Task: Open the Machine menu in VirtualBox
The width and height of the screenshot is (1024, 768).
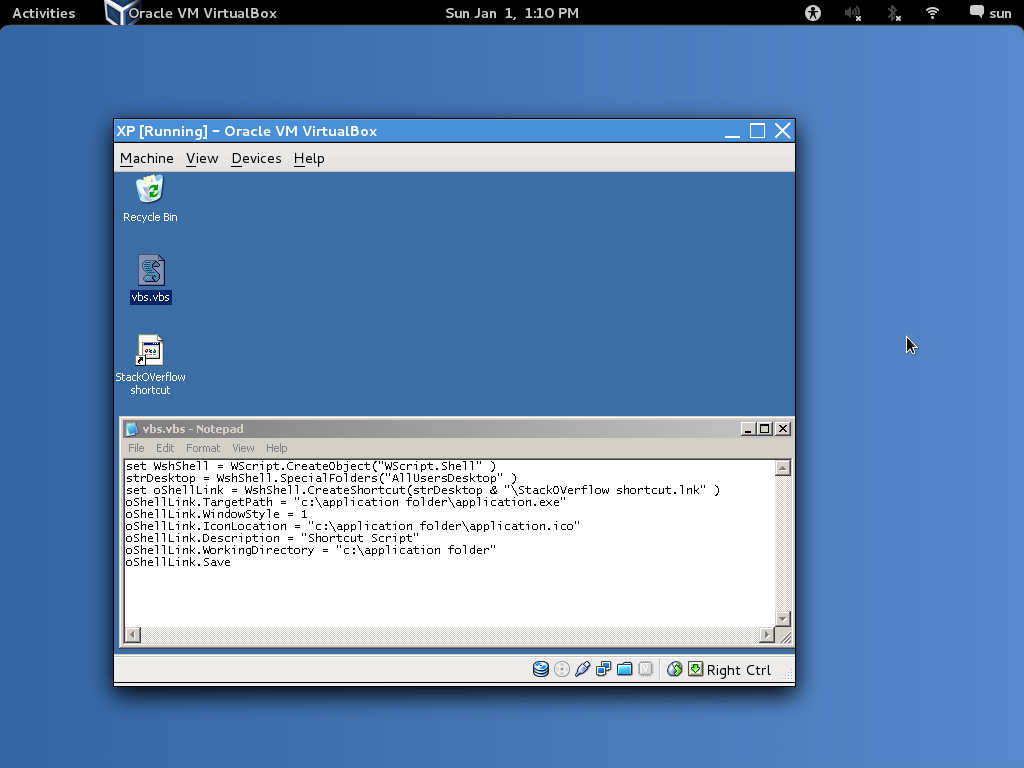Action: click(x=146, y=158)
